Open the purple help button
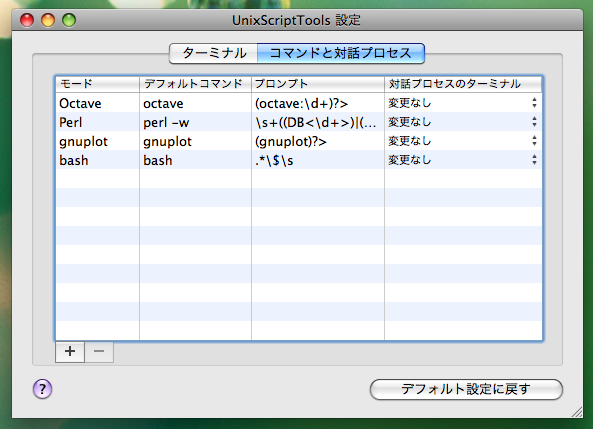The width and height of the screenshot is (593, 429). point(42,389)
